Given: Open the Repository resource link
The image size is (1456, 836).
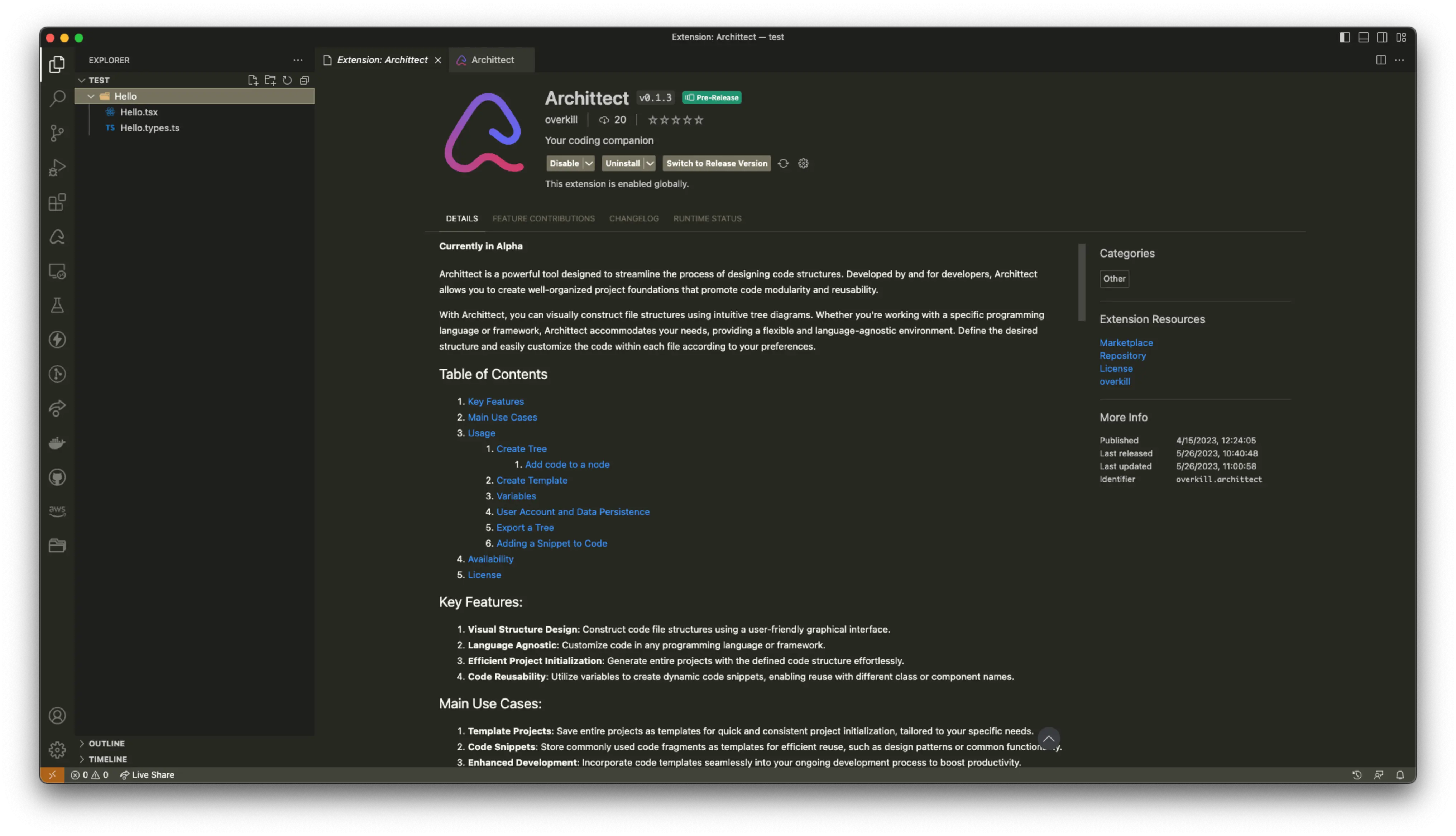Looking at the screenshot, I should tap(1122, 355).
